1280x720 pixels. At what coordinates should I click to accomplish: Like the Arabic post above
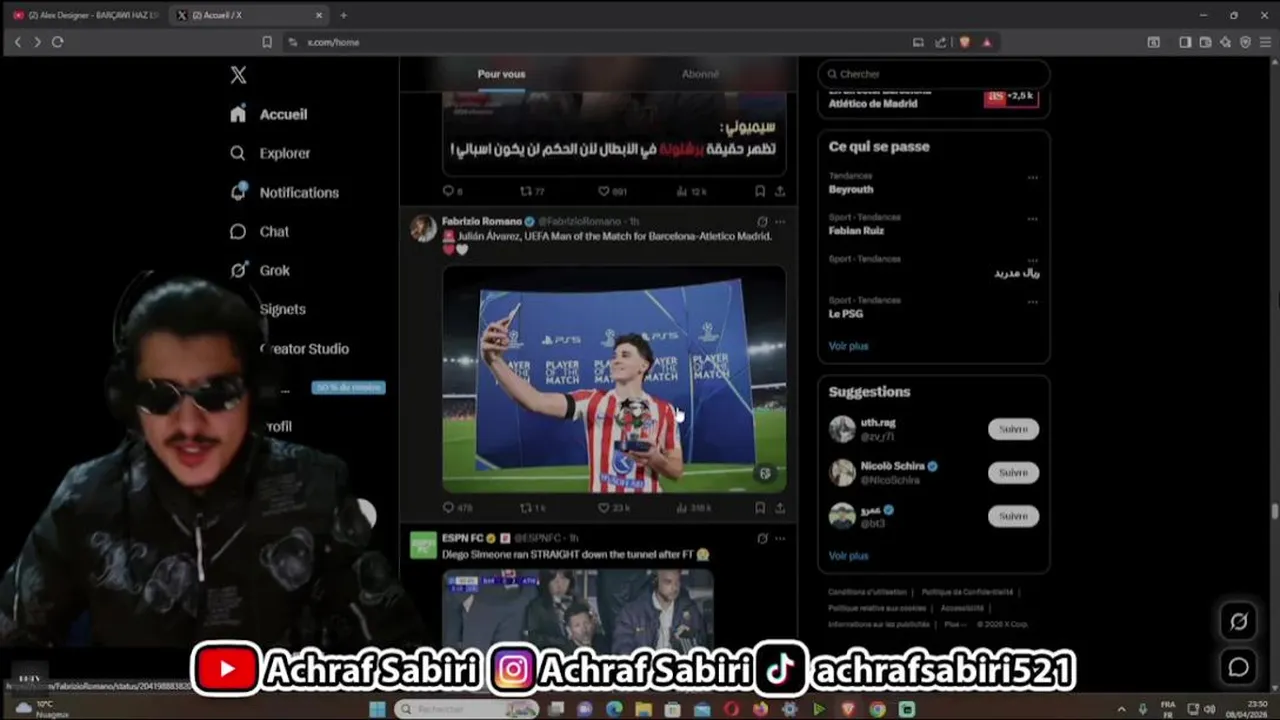tap(612, 191)
